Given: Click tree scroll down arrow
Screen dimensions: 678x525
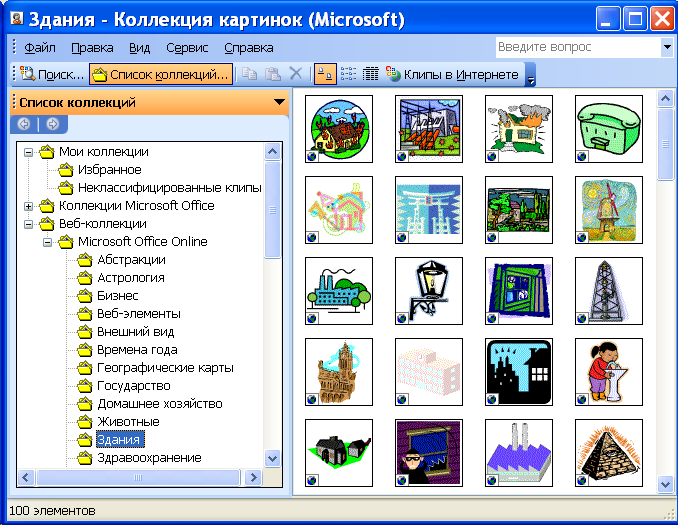Looking at the screenshot, I should (272, 458).
